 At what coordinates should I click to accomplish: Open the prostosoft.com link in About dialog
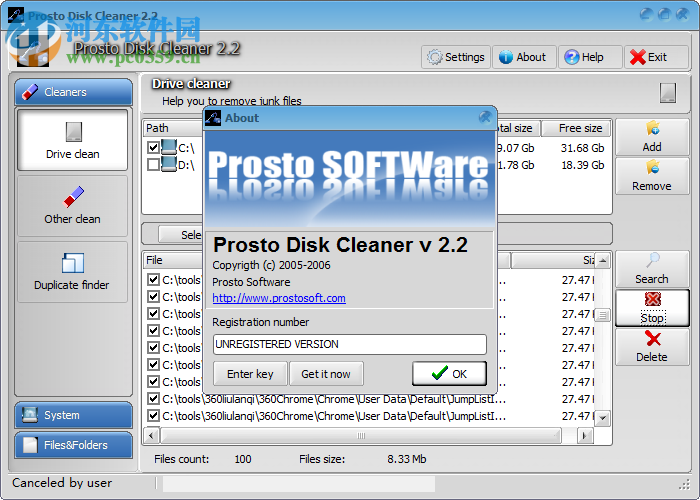click(x=279, y=298)
